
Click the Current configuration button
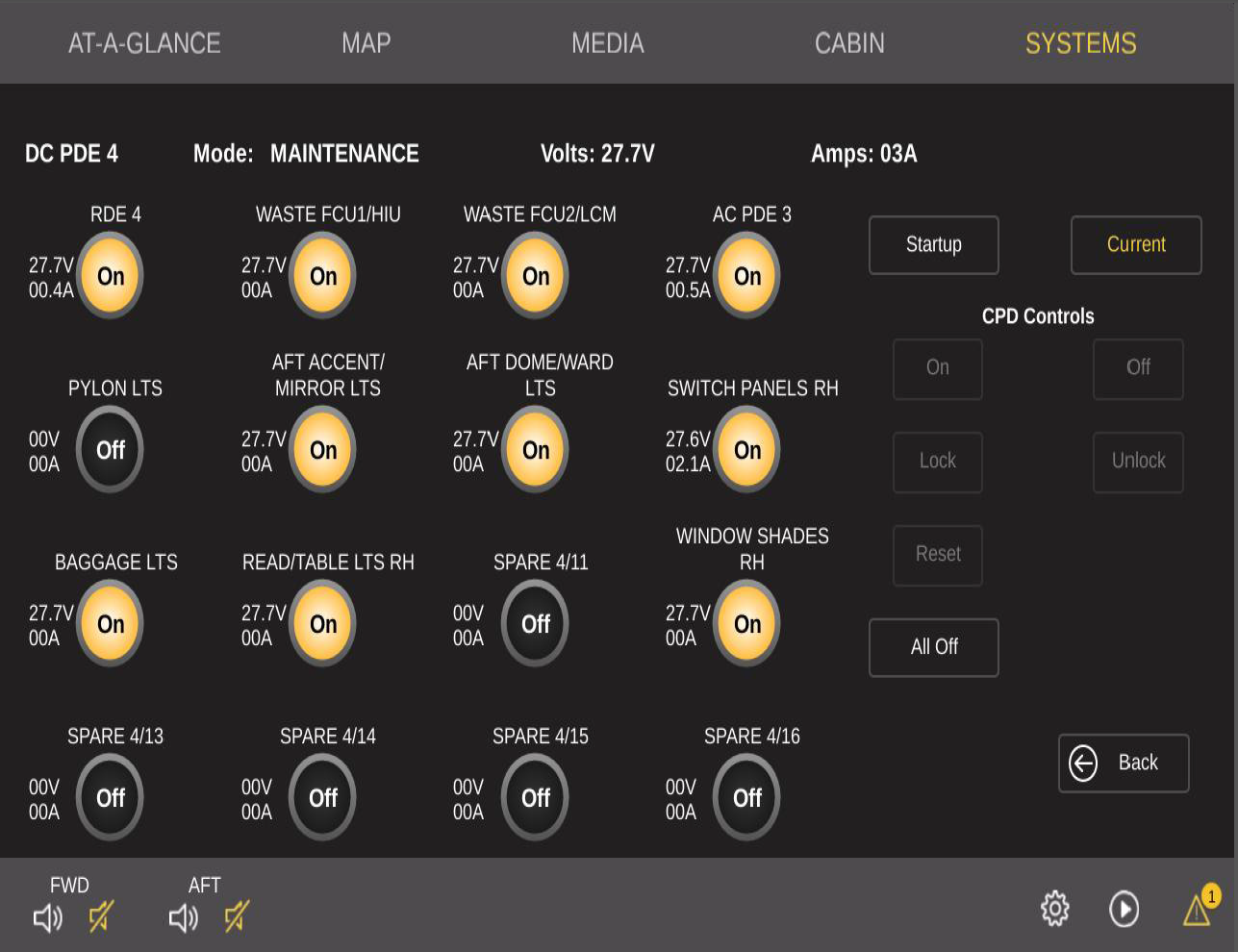pos(1135,245)
